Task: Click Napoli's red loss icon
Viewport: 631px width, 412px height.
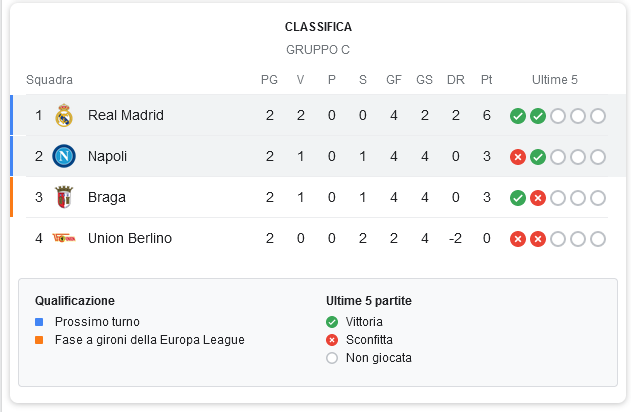Action: pyautogui.click(x=518, y=157)
